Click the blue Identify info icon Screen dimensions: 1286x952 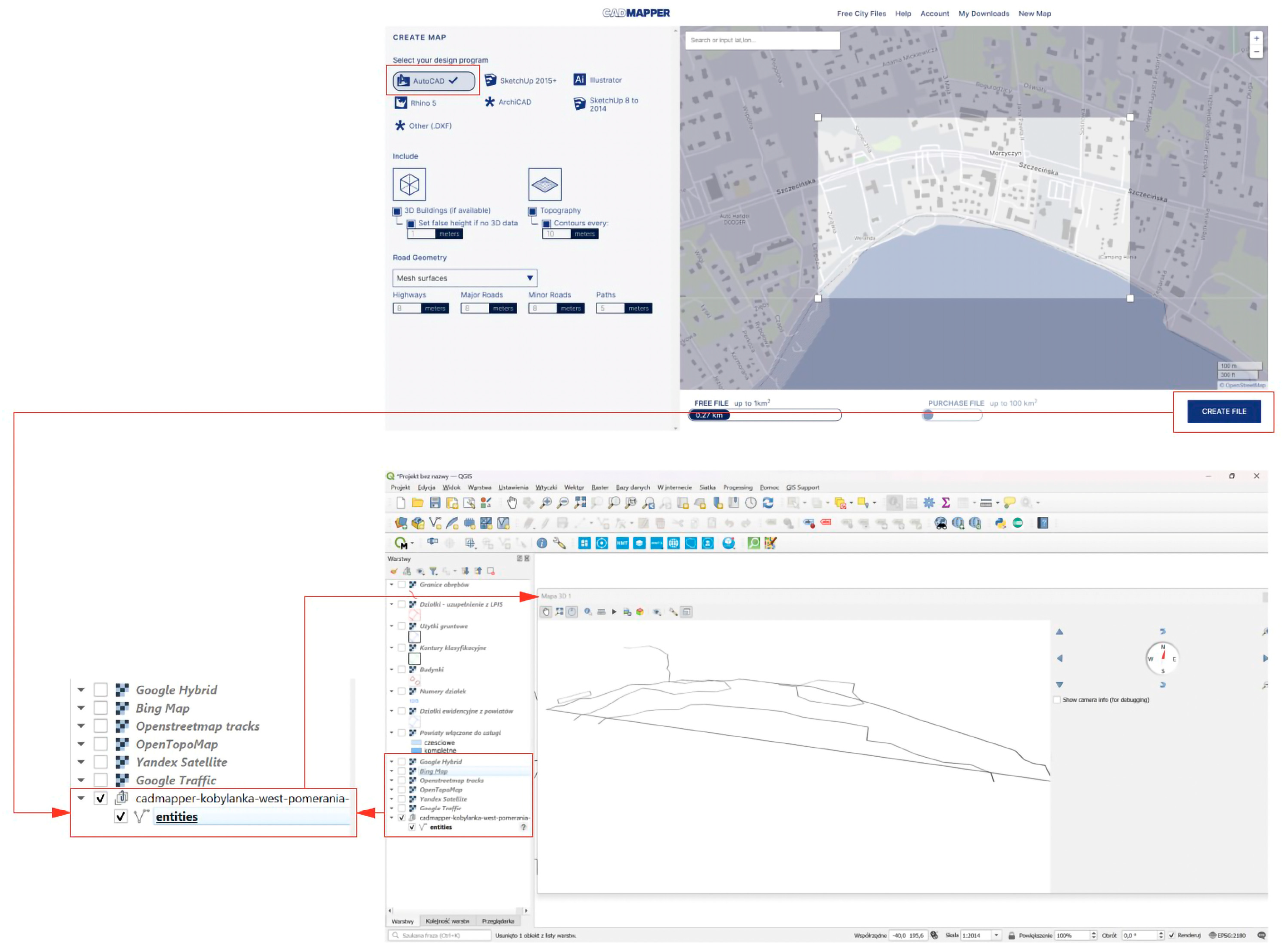pyautogui.click(x=541, y=543)
